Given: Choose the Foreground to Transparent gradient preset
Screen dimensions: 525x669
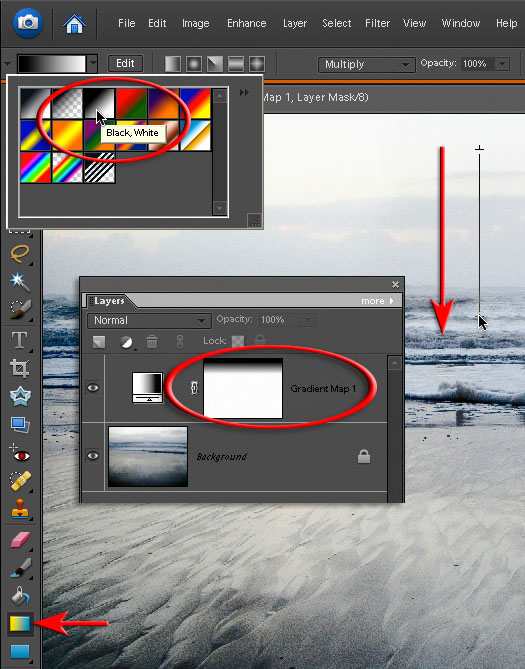Looking at the screenshot, I should [x=67, y=103].
